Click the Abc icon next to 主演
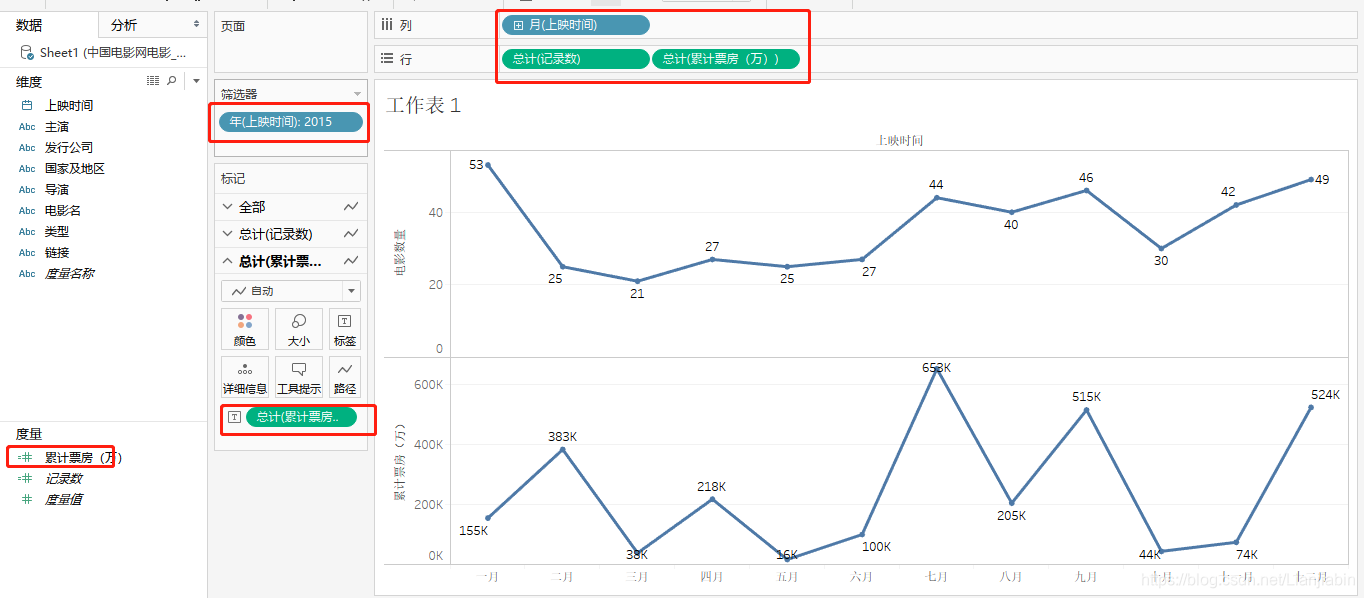1364x598 pixels. coord(27,127)
